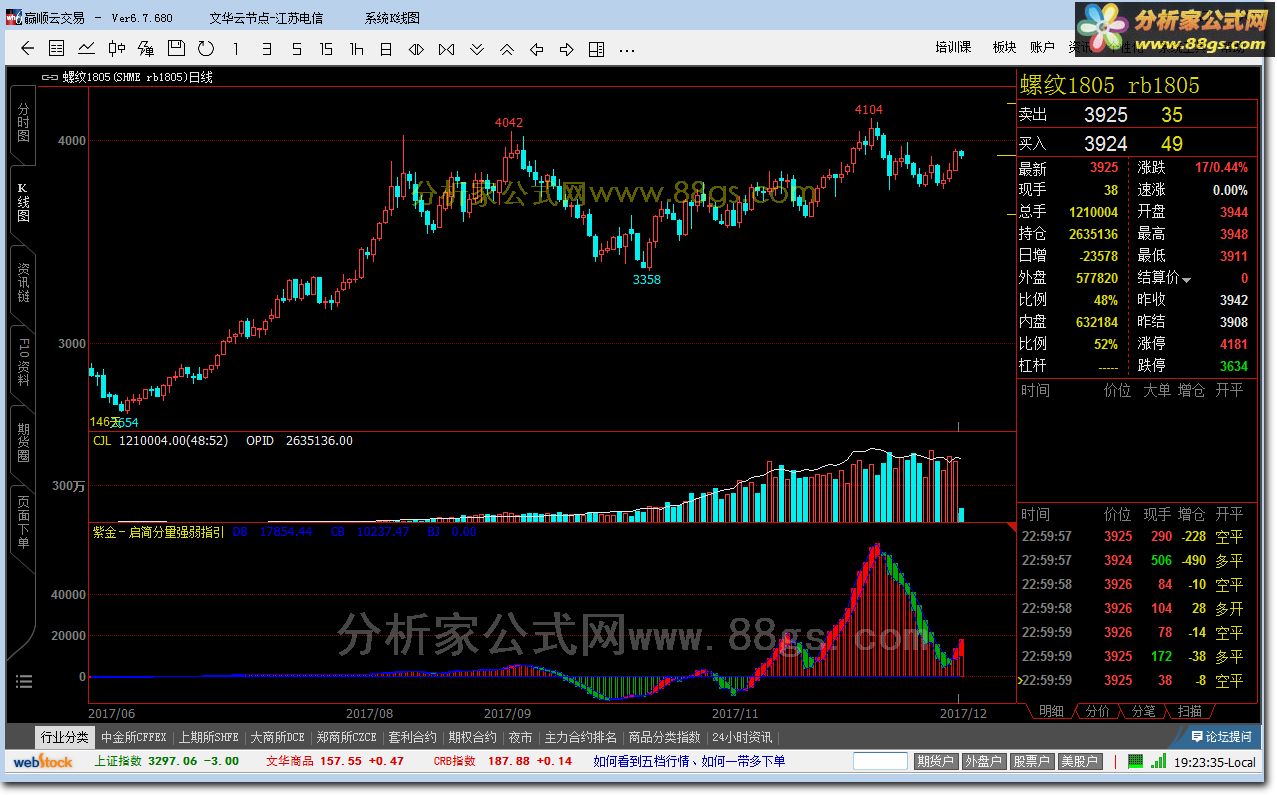
Task: Select the 套利合约 bottom tab
Action: (413, 737)
